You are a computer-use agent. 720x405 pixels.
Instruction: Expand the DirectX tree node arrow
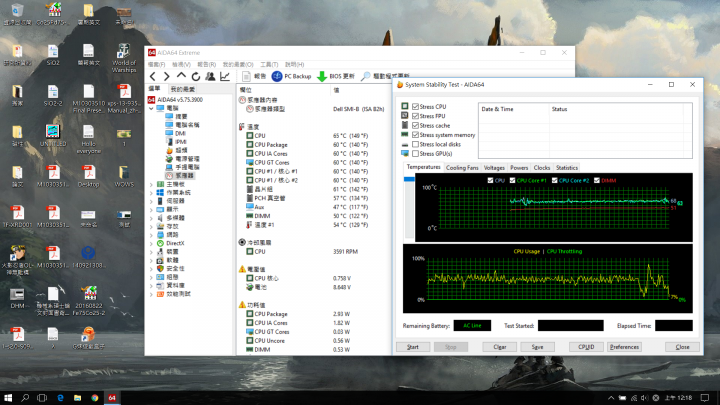click(x=152, y=242)
